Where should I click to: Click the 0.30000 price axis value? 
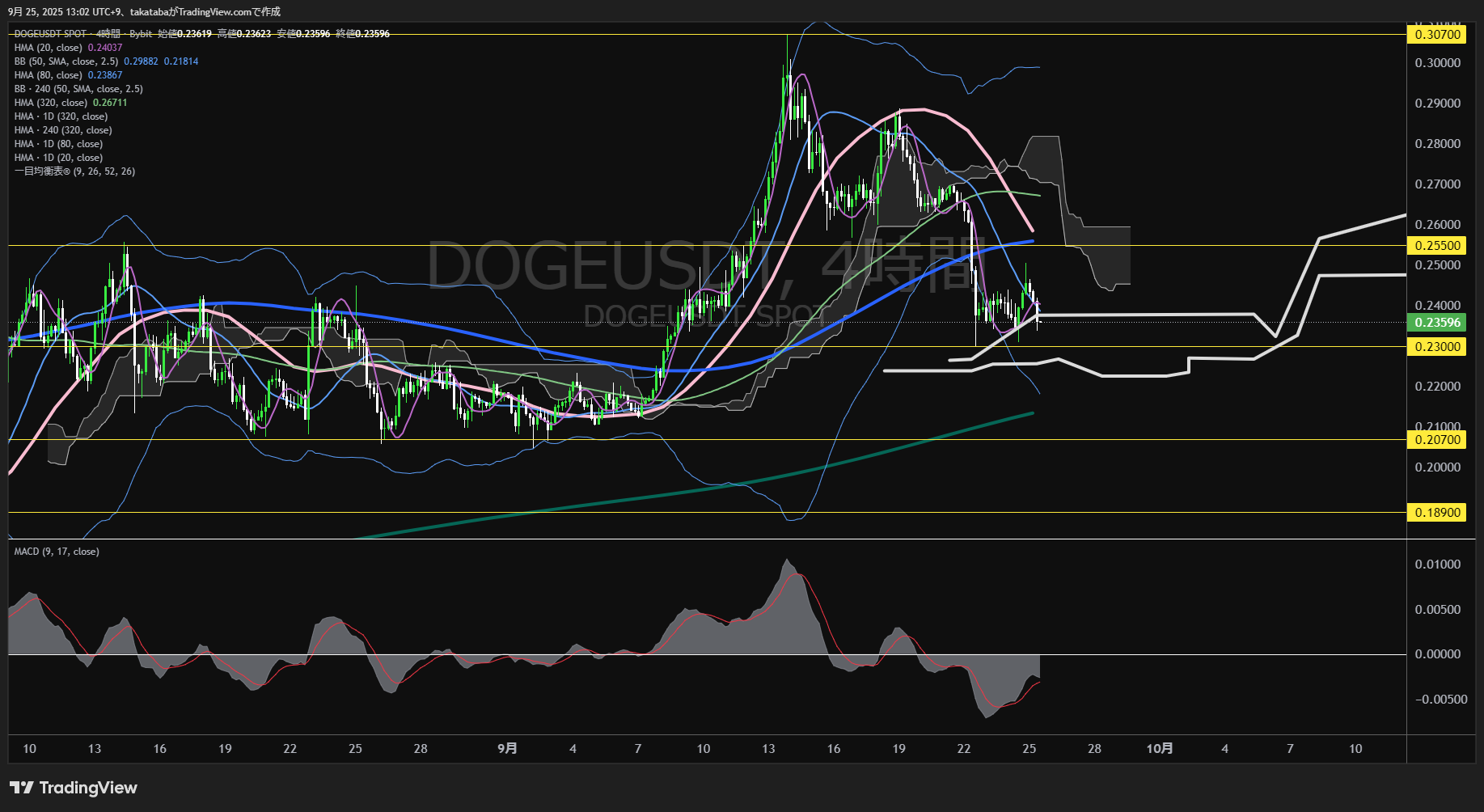click(1437, 63)
